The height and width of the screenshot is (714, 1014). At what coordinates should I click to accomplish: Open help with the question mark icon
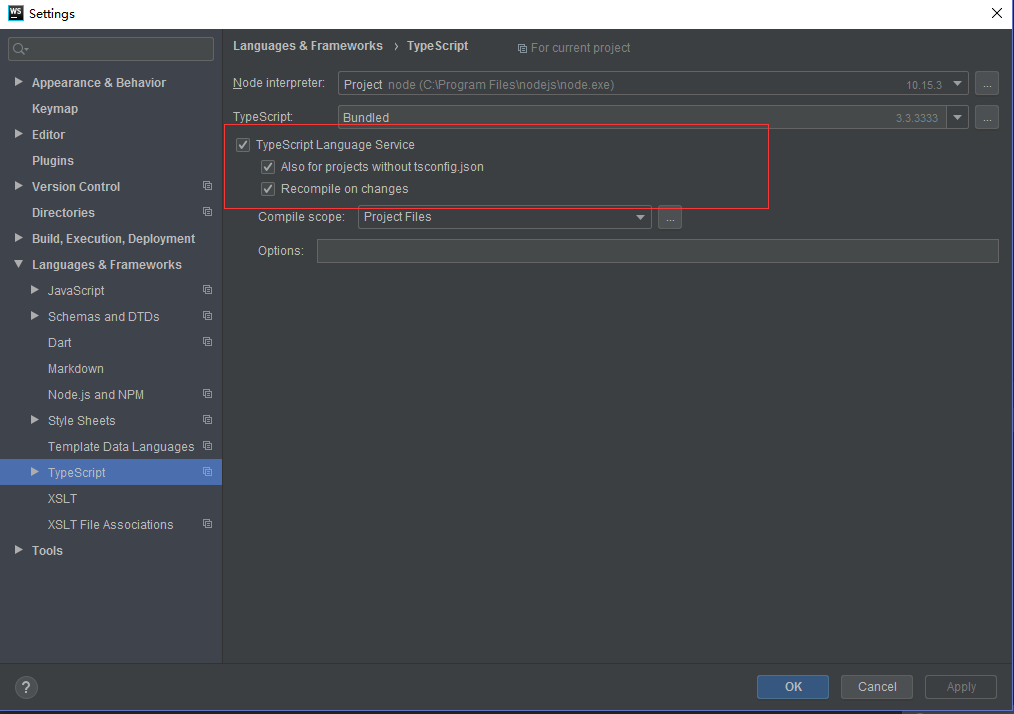26,687
